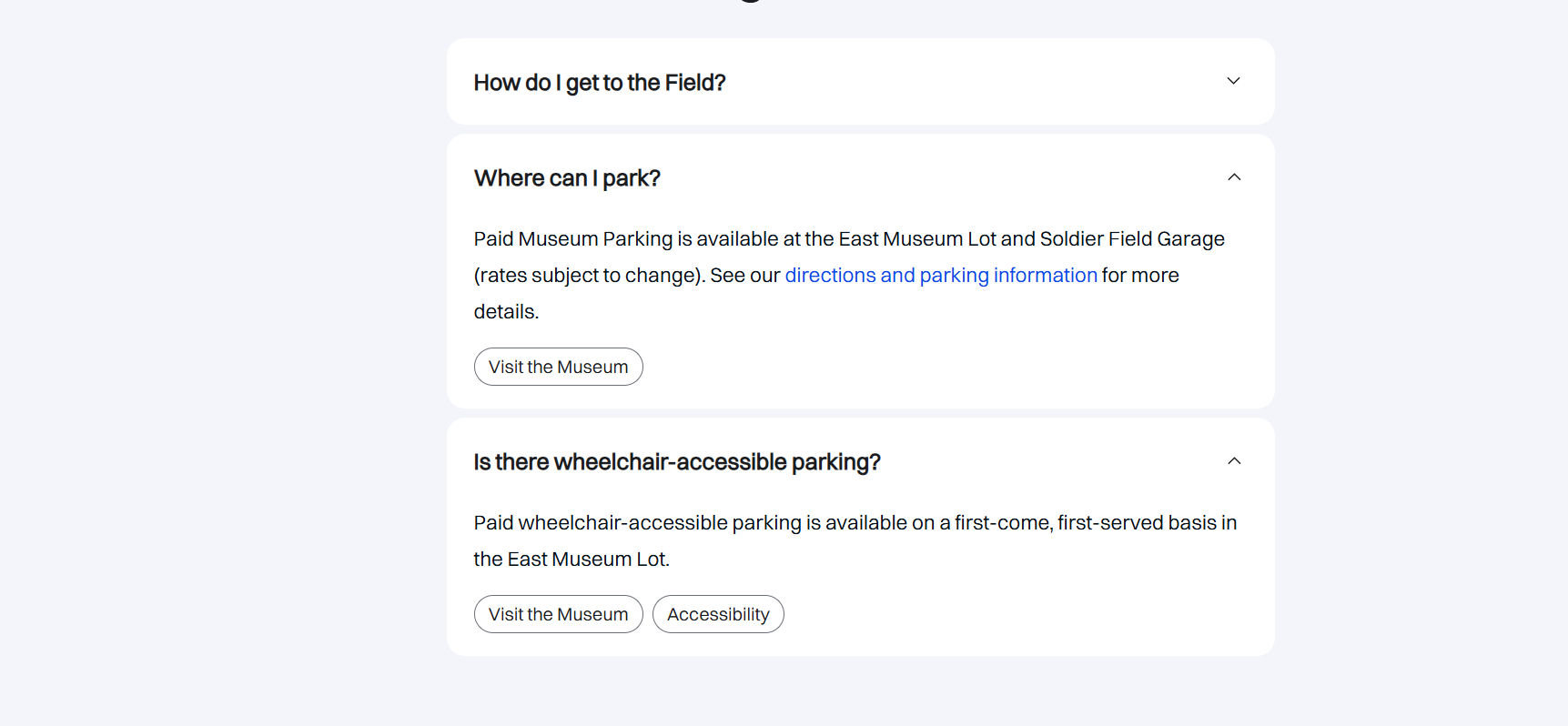Collapse "Where can I park?" using its chevron
The width and height of the screenshot is (1568, 726).
pyautogui.click(x=1234, y=177)
